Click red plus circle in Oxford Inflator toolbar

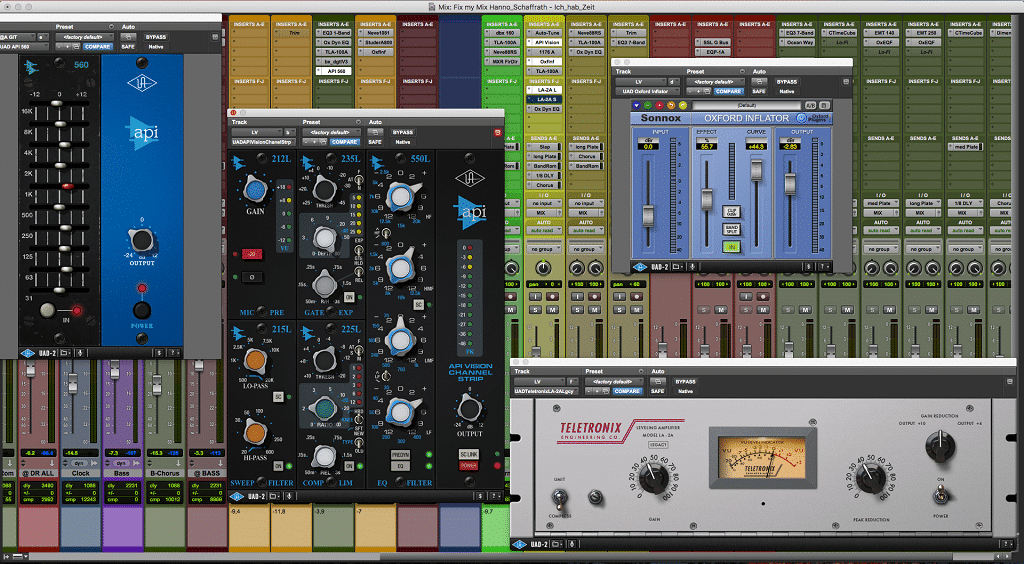click(x=660, y=105)
